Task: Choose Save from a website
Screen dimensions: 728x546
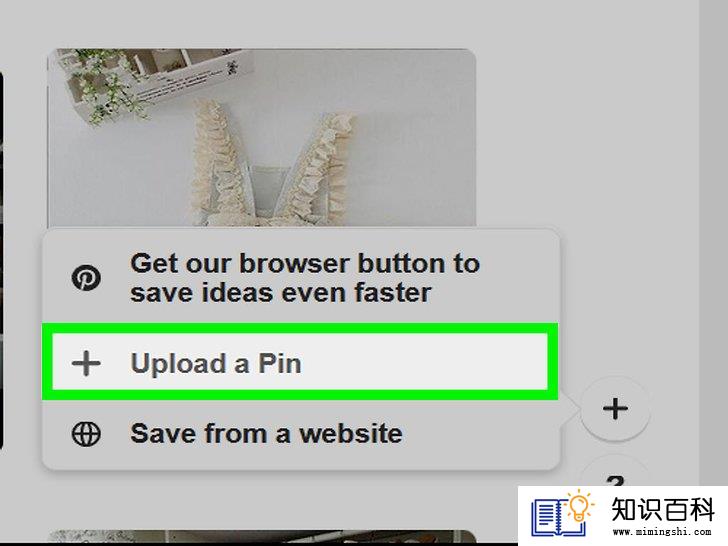Action: coord(300,434)
